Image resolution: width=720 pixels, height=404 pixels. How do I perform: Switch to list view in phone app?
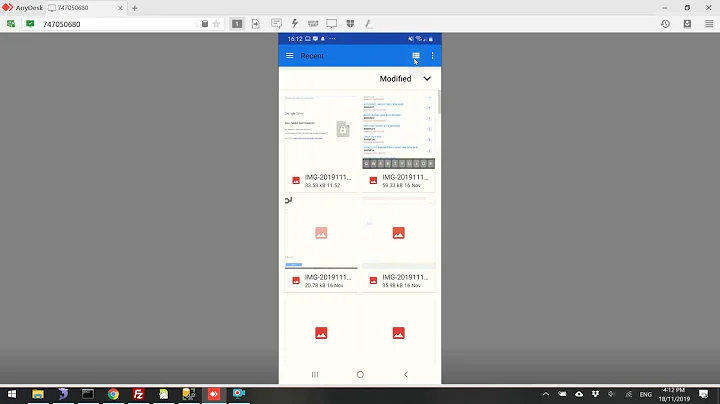click(x=416, y=56)
